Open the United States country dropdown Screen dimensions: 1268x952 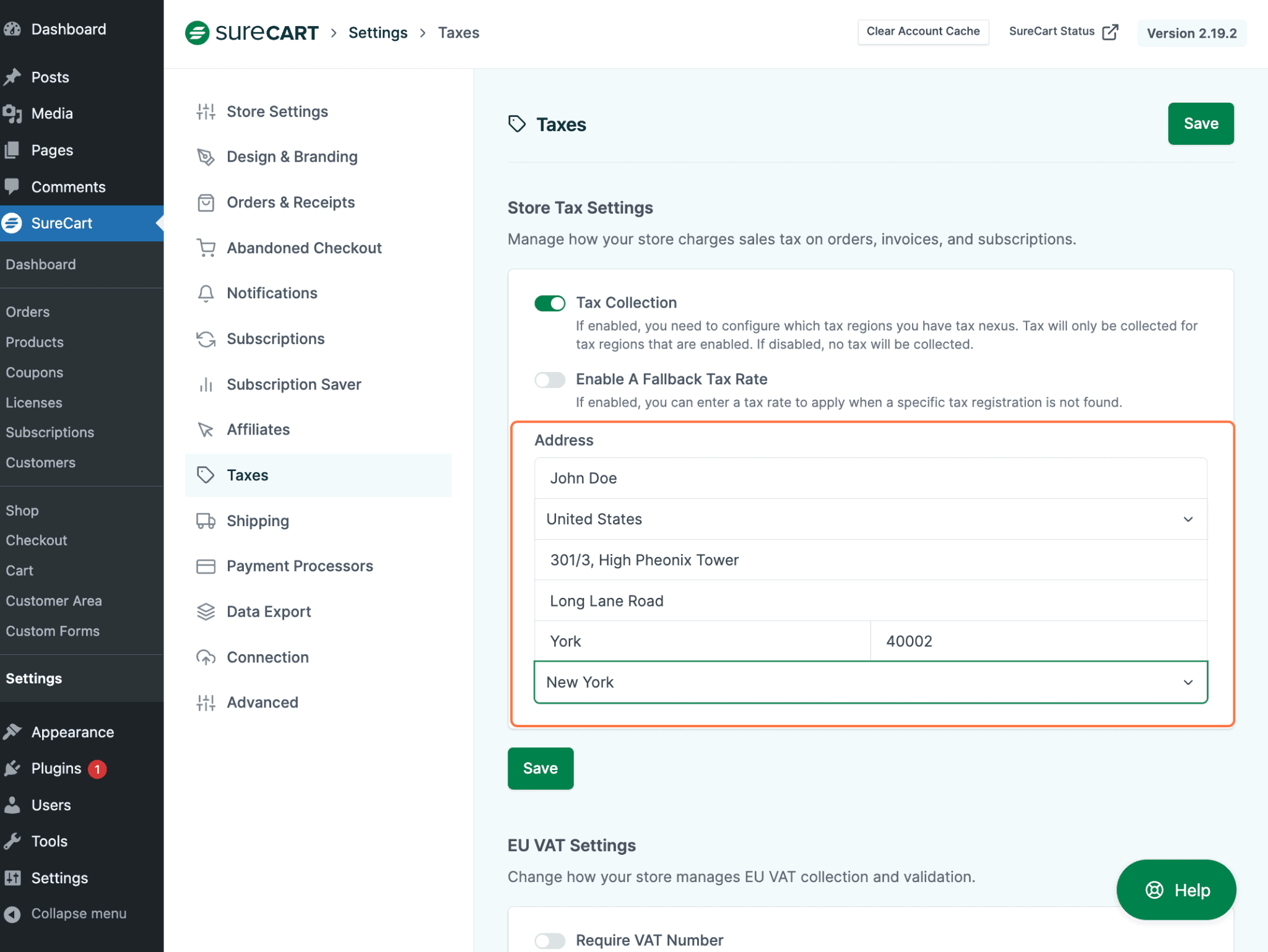pyautogui.click(x=870, y=519)
